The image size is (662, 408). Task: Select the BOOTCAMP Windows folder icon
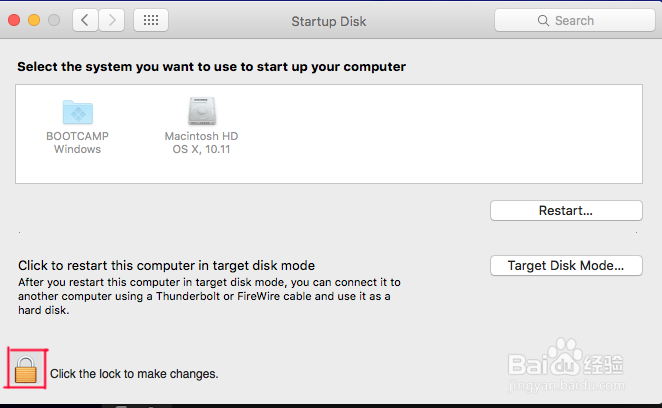(77, 111)
